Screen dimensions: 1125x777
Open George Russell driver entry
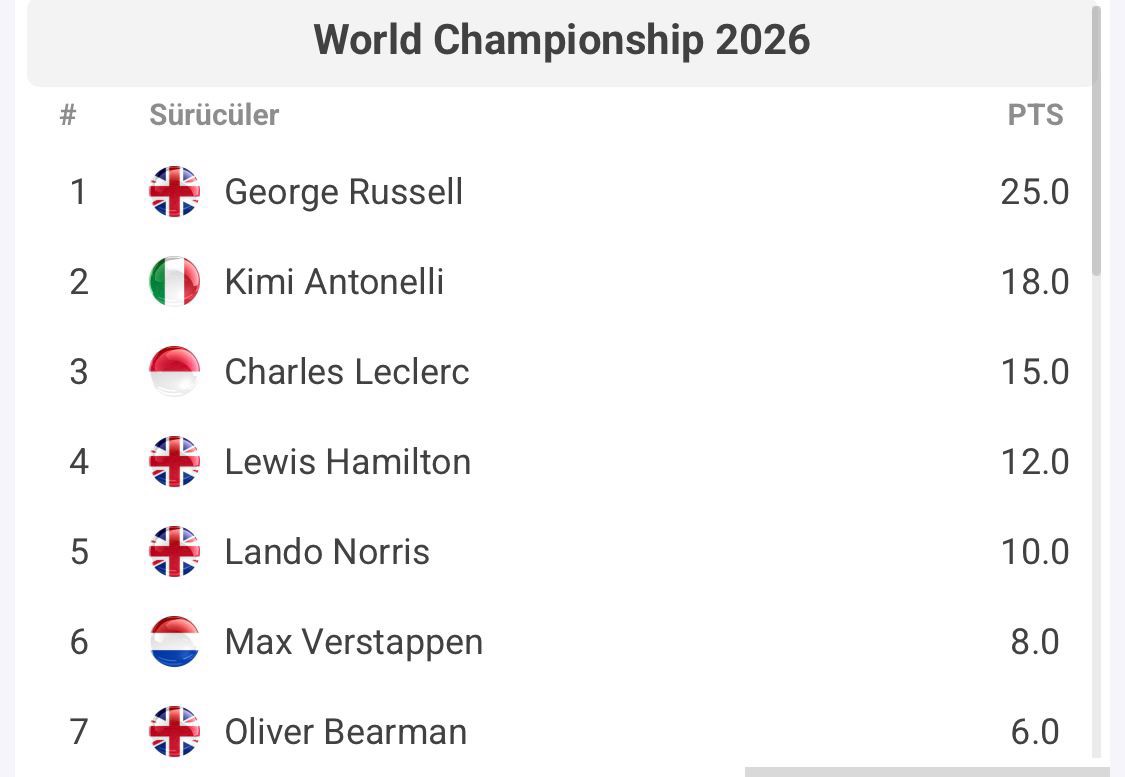click(343, 191)
